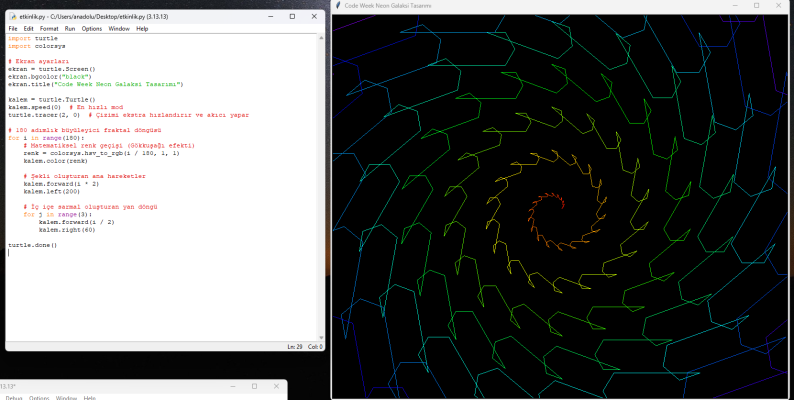Open Debug menu in bottom shell window

[x=14, y=398]
